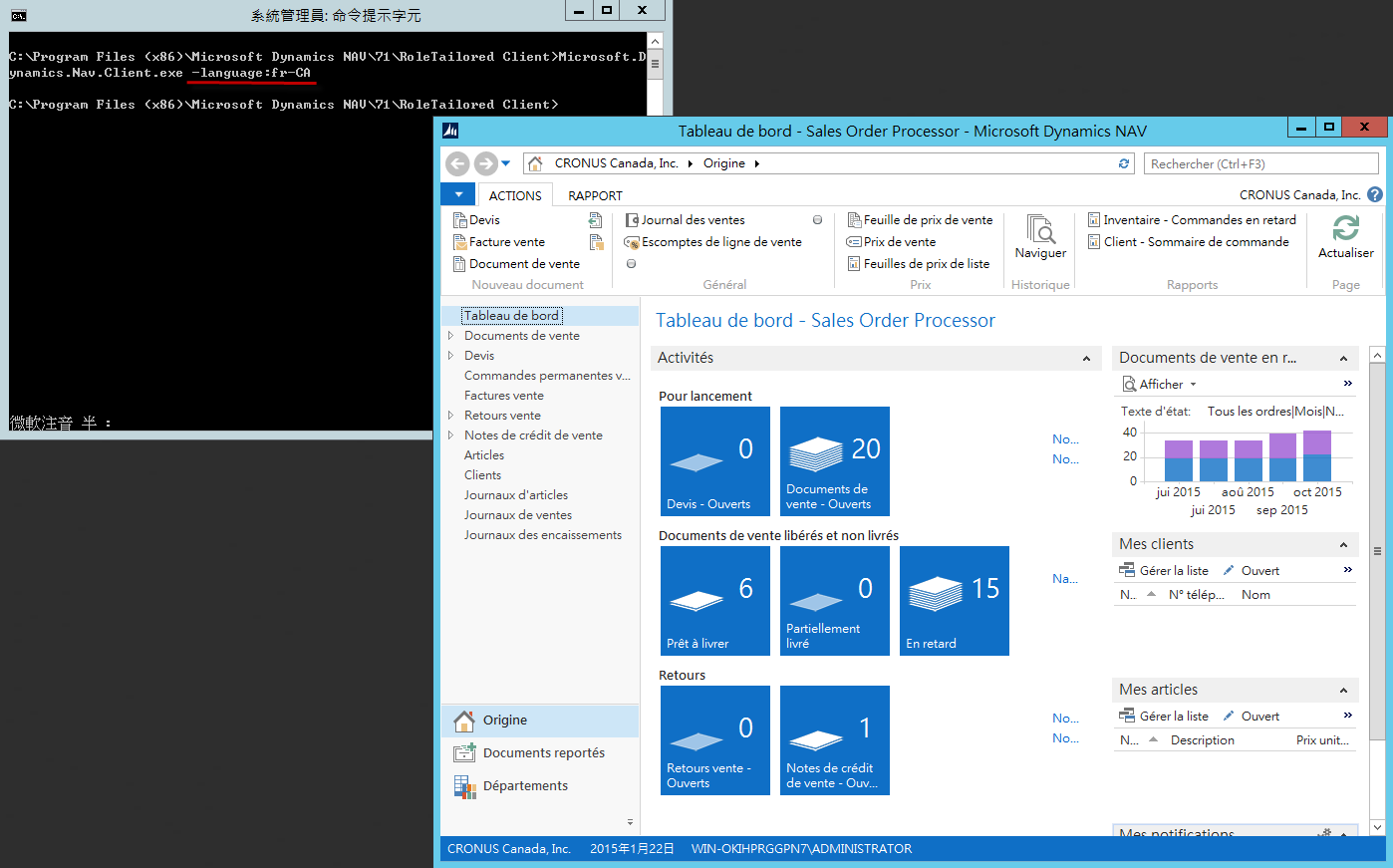Collapse the Mes clients part

tap(1343, 545)
